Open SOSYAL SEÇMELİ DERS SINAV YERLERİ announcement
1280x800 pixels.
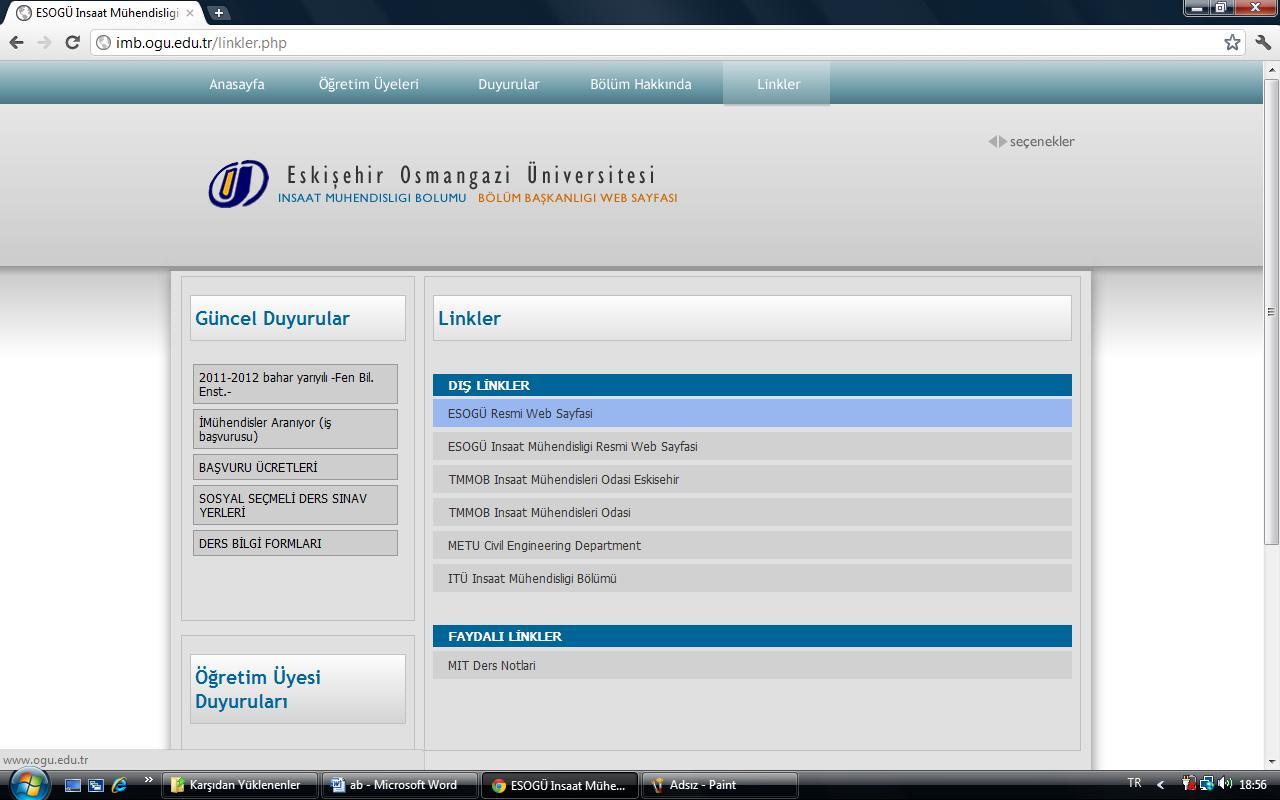coord(295,505)
